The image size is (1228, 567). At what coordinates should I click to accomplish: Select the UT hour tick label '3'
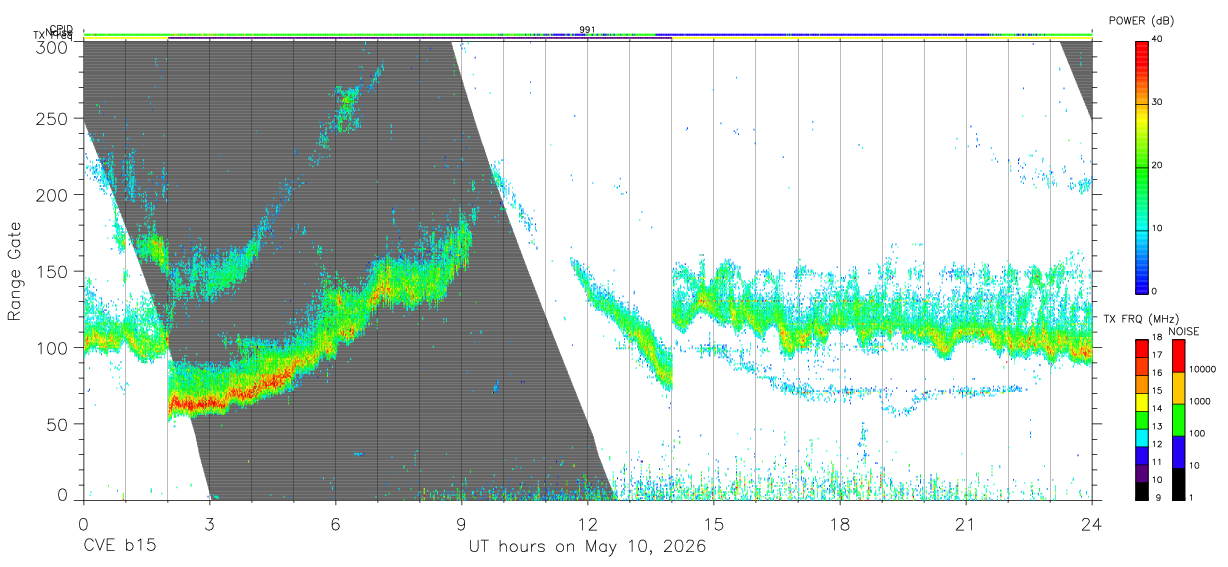[209, 524]
